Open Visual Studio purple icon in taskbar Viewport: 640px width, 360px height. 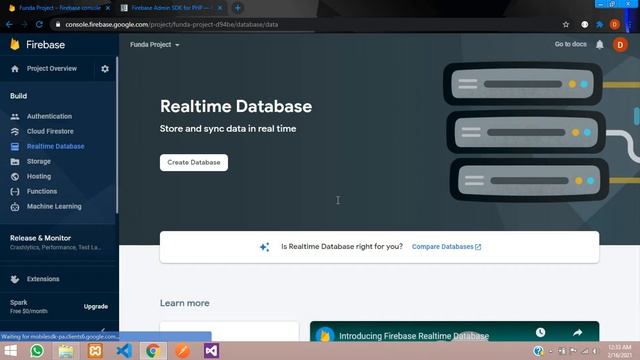pyautogui.click(x=211, y=351)
